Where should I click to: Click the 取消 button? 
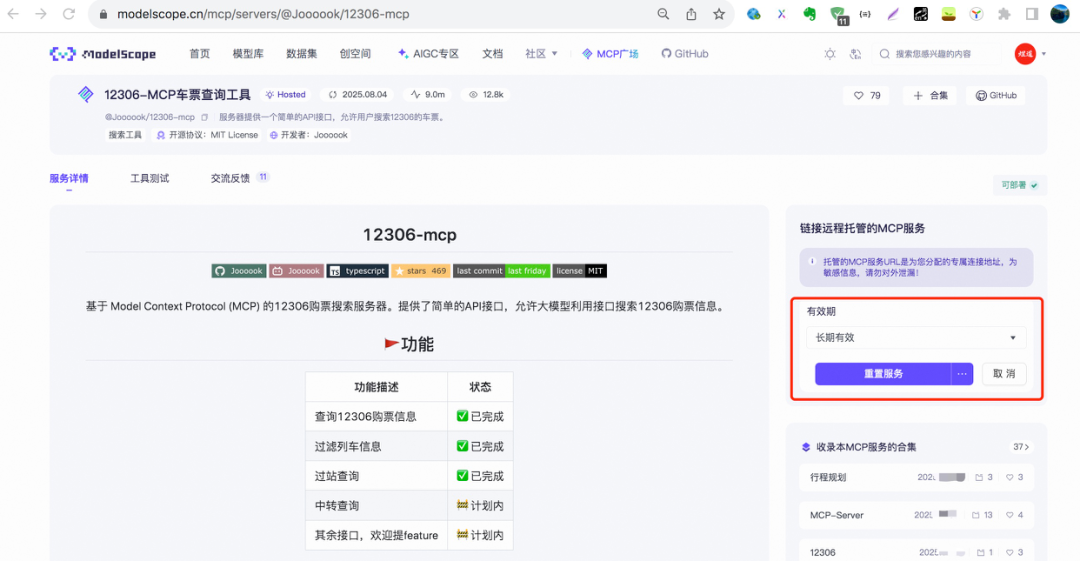click(1004, 374)
